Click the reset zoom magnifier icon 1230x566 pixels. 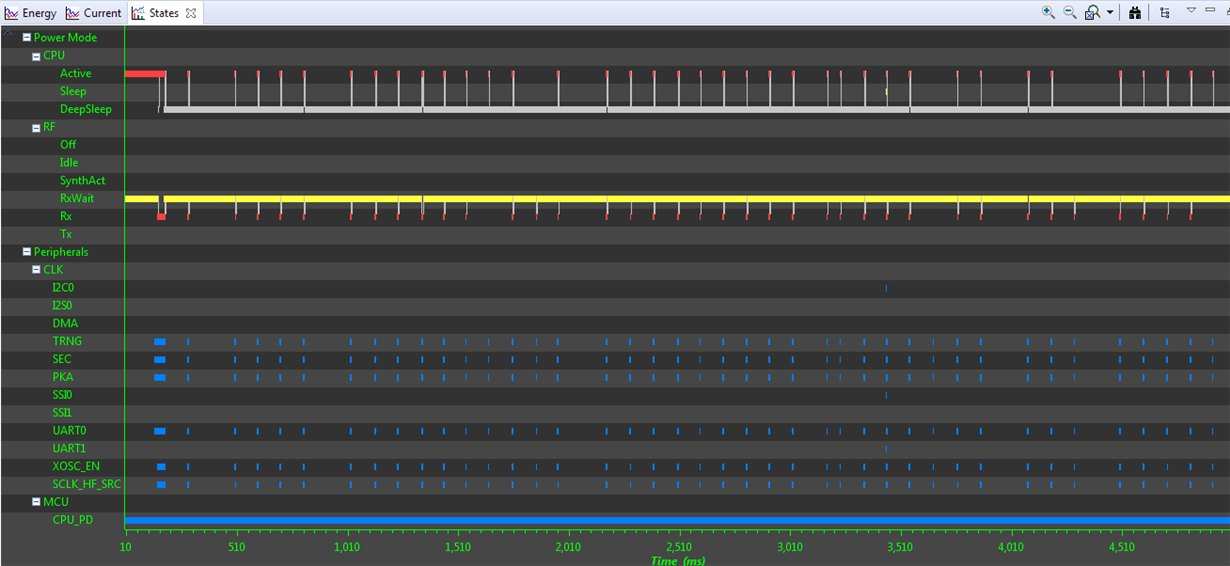[1093, 12]
